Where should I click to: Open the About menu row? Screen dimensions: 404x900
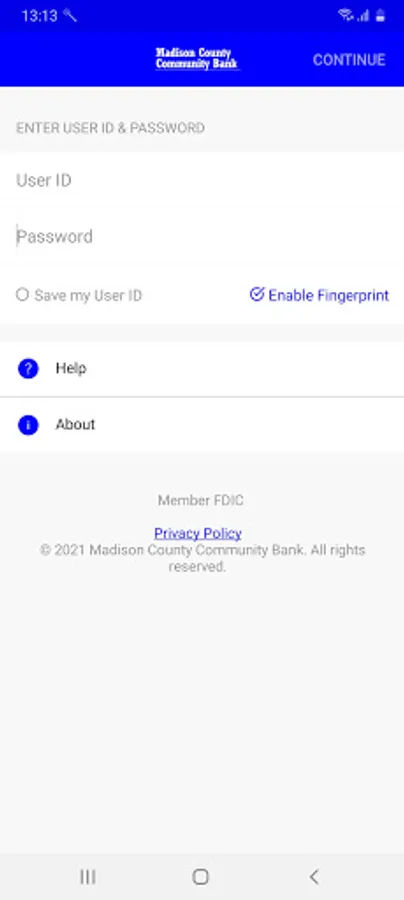pyautogui.click(x=202, y=425)
